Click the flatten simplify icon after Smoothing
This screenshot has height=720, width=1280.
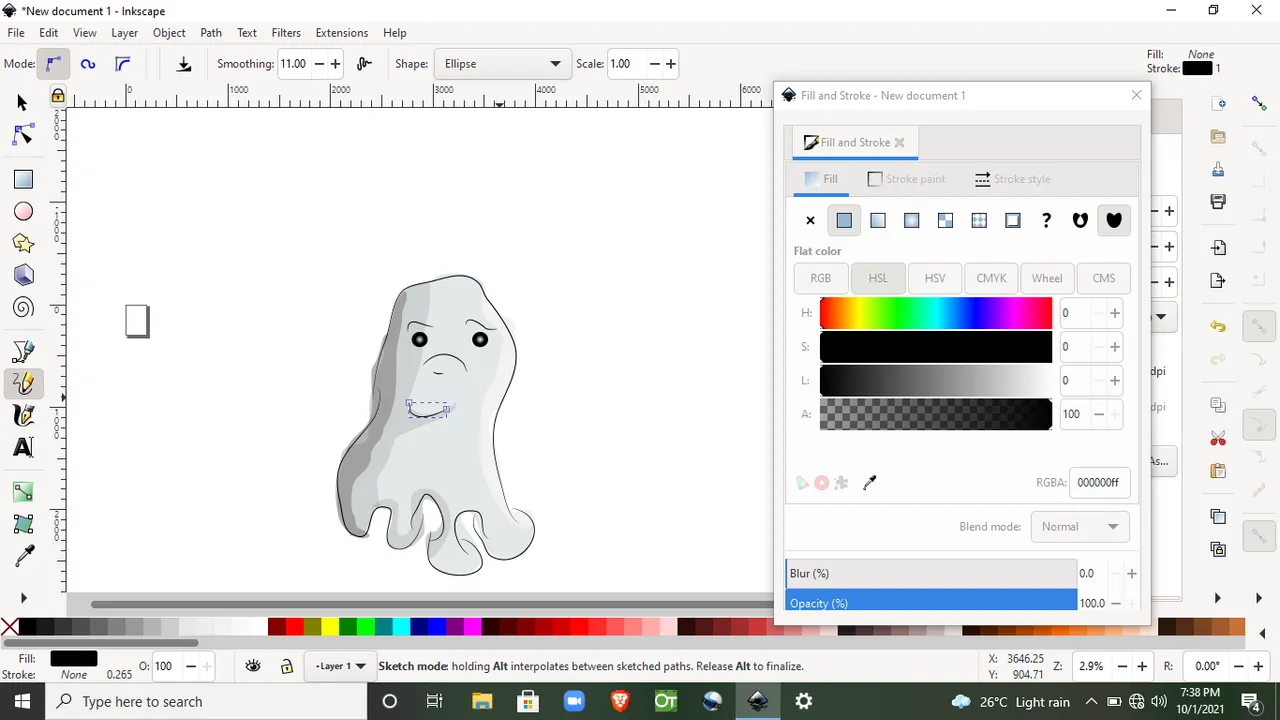[364, 63]
